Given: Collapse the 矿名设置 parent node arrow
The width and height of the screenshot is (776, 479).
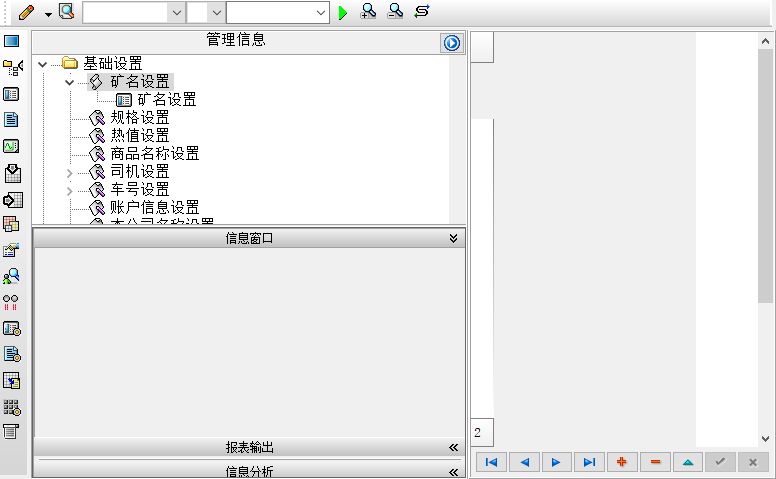Looking at the screenshot, I should coord(70,82).
